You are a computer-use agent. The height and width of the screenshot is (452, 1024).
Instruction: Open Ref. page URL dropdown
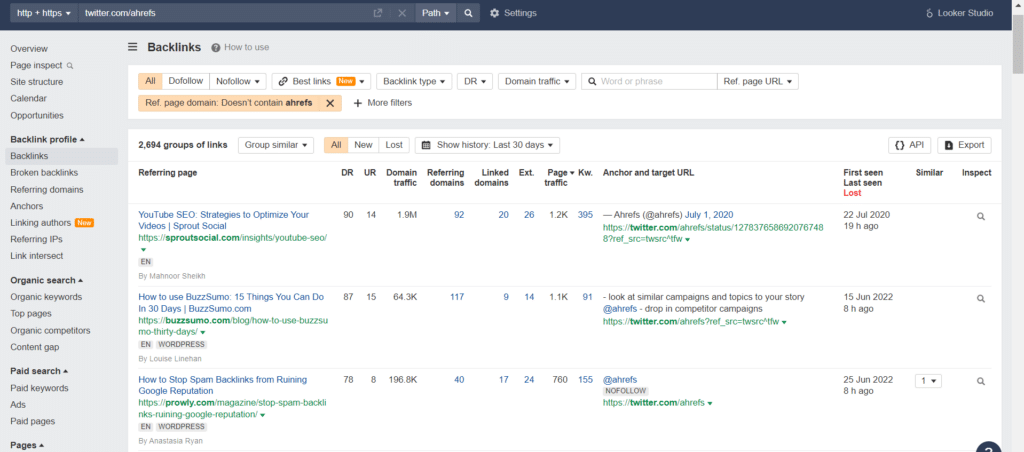pos(758,82)
